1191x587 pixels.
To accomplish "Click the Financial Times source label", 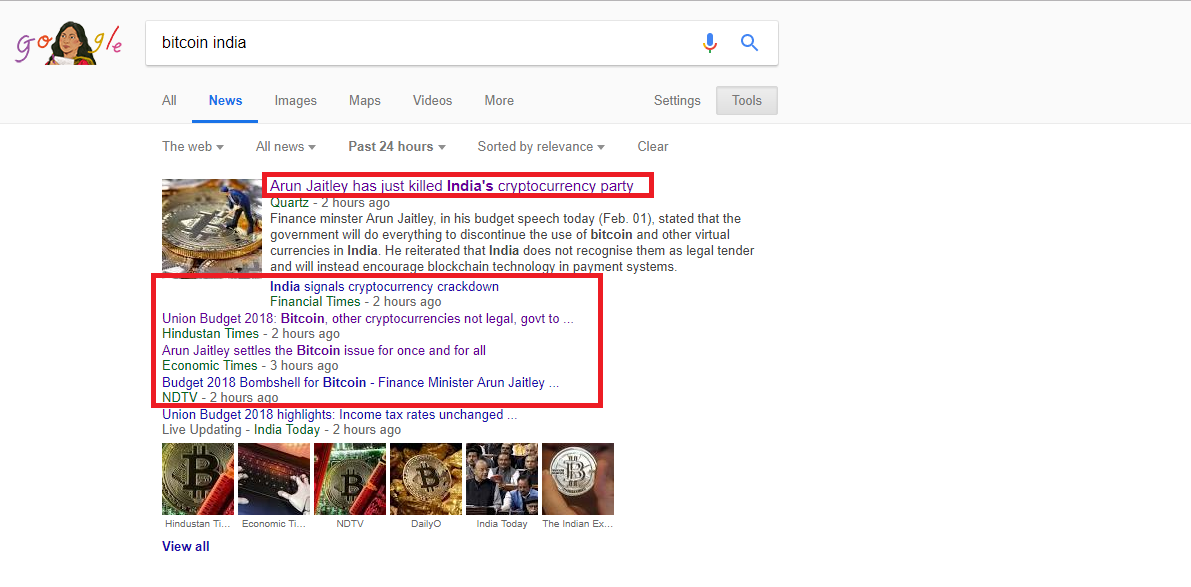I will click(315, 301).
